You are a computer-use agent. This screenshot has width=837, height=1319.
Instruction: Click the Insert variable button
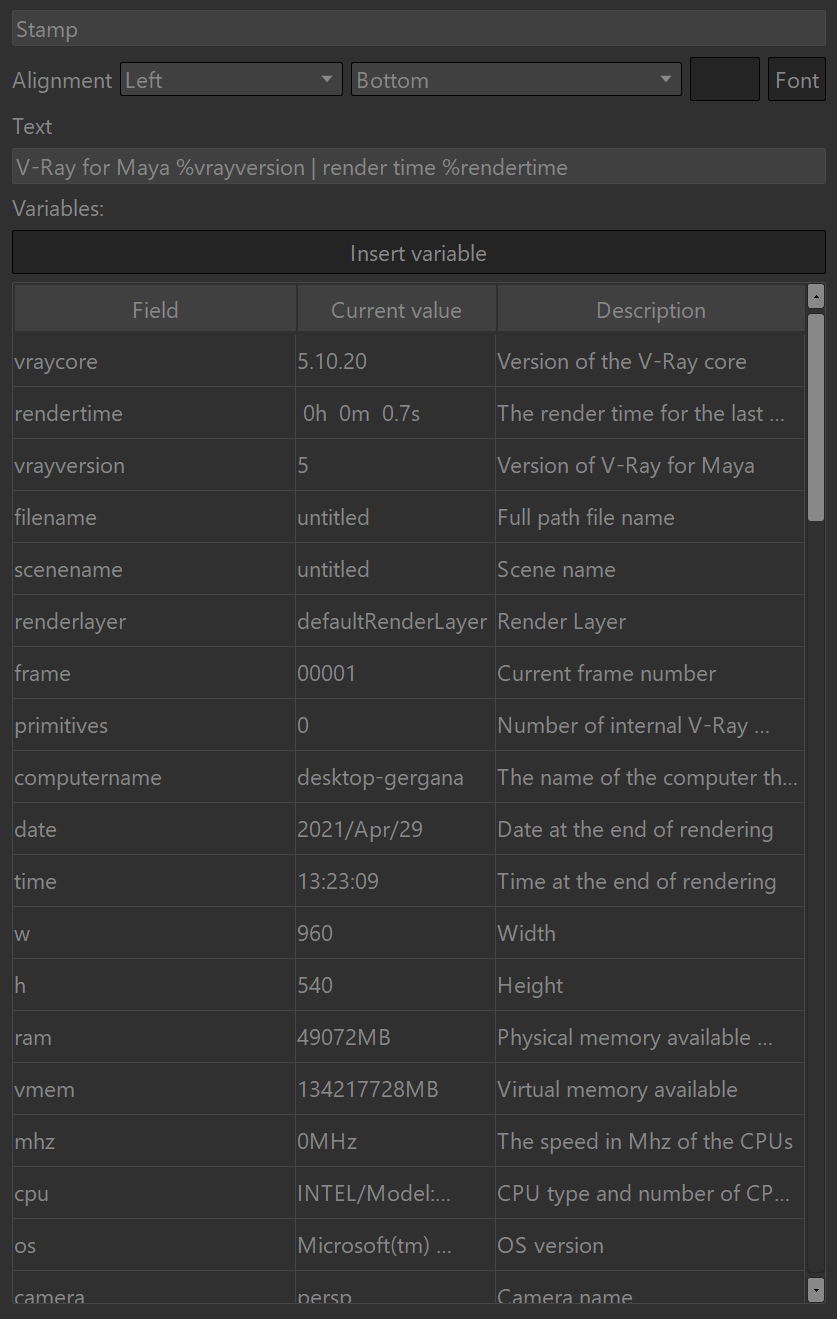(418, 252)
